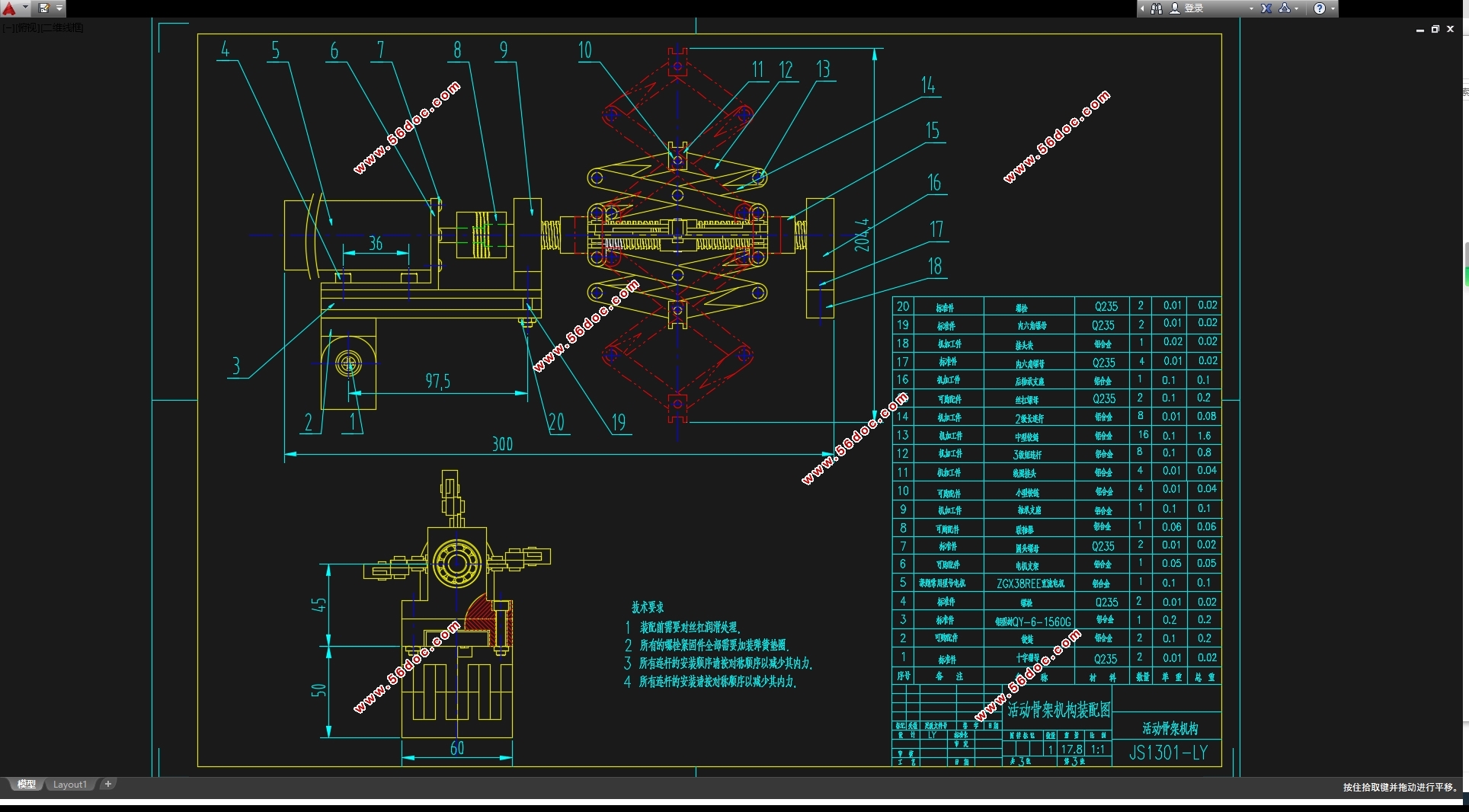The height and width of the screenshot is (812, 1469).
Task: Click the binoculars search icon
Action: (x=1157, y=8)
